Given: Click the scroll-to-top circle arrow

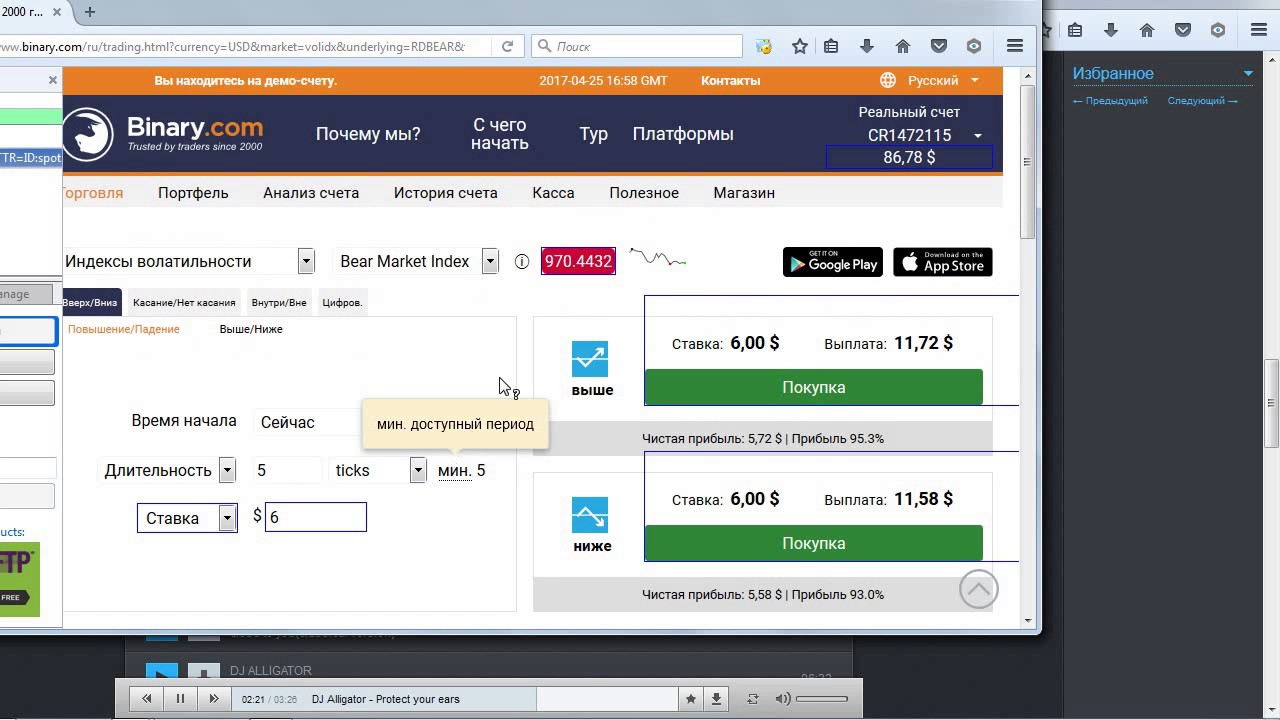Looking at the screenshot, I should pyautogui.click(x=979, y=589).
